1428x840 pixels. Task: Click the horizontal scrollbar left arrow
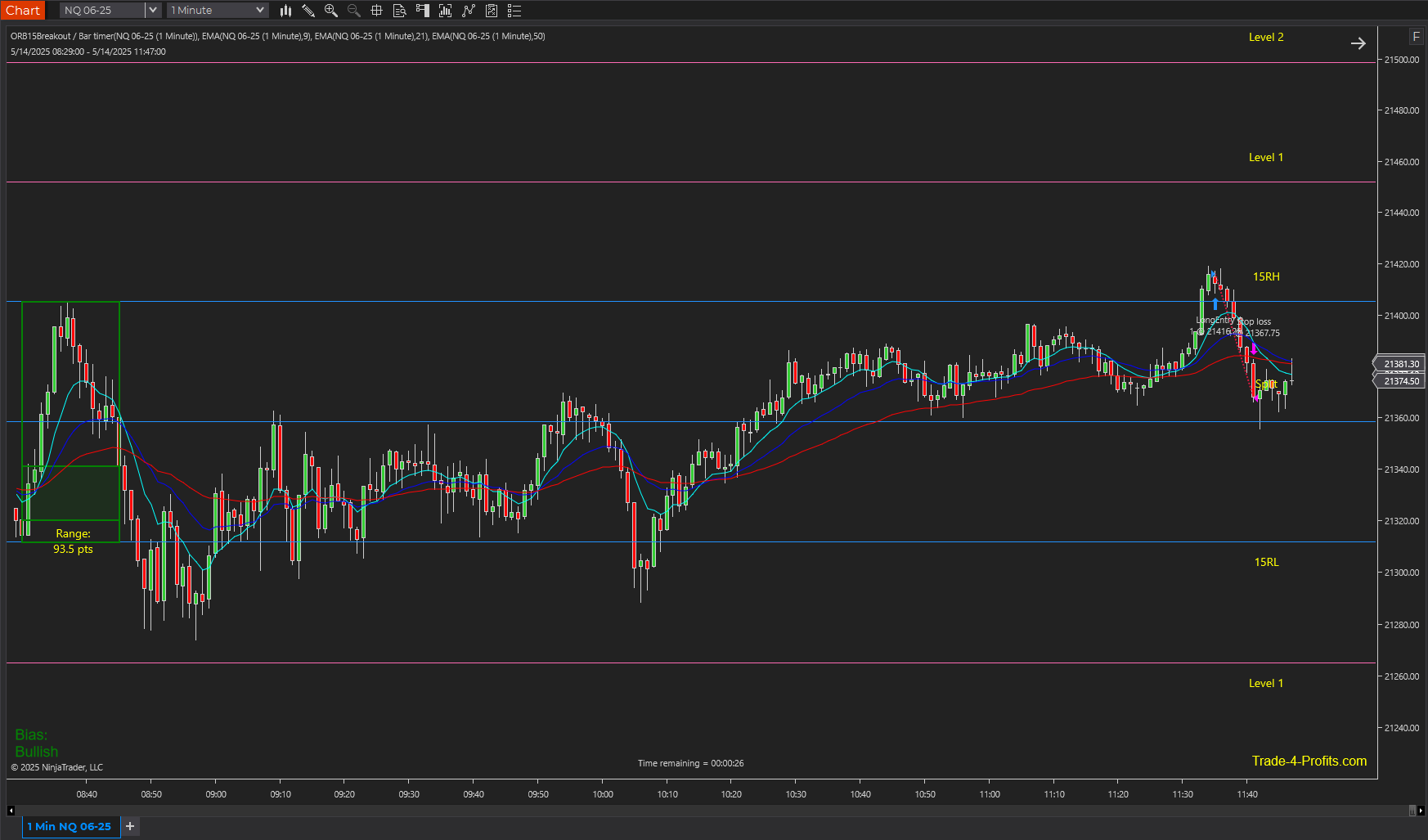pyautogui.click(x=11, y=811)
